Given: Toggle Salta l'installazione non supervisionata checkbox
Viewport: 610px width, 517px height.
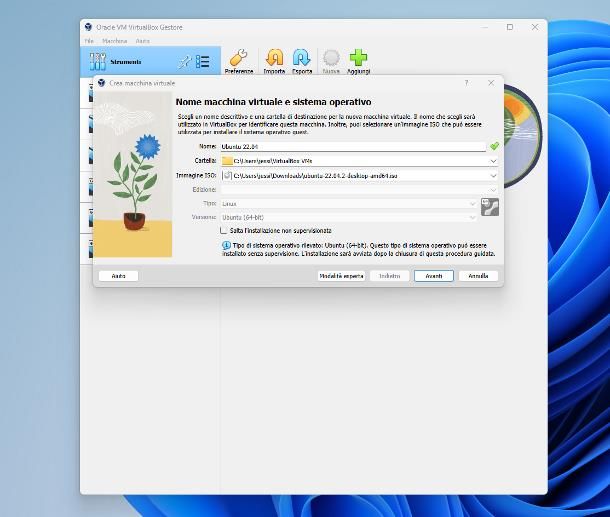Looking at the screenshot, I should tap(224, 230).
